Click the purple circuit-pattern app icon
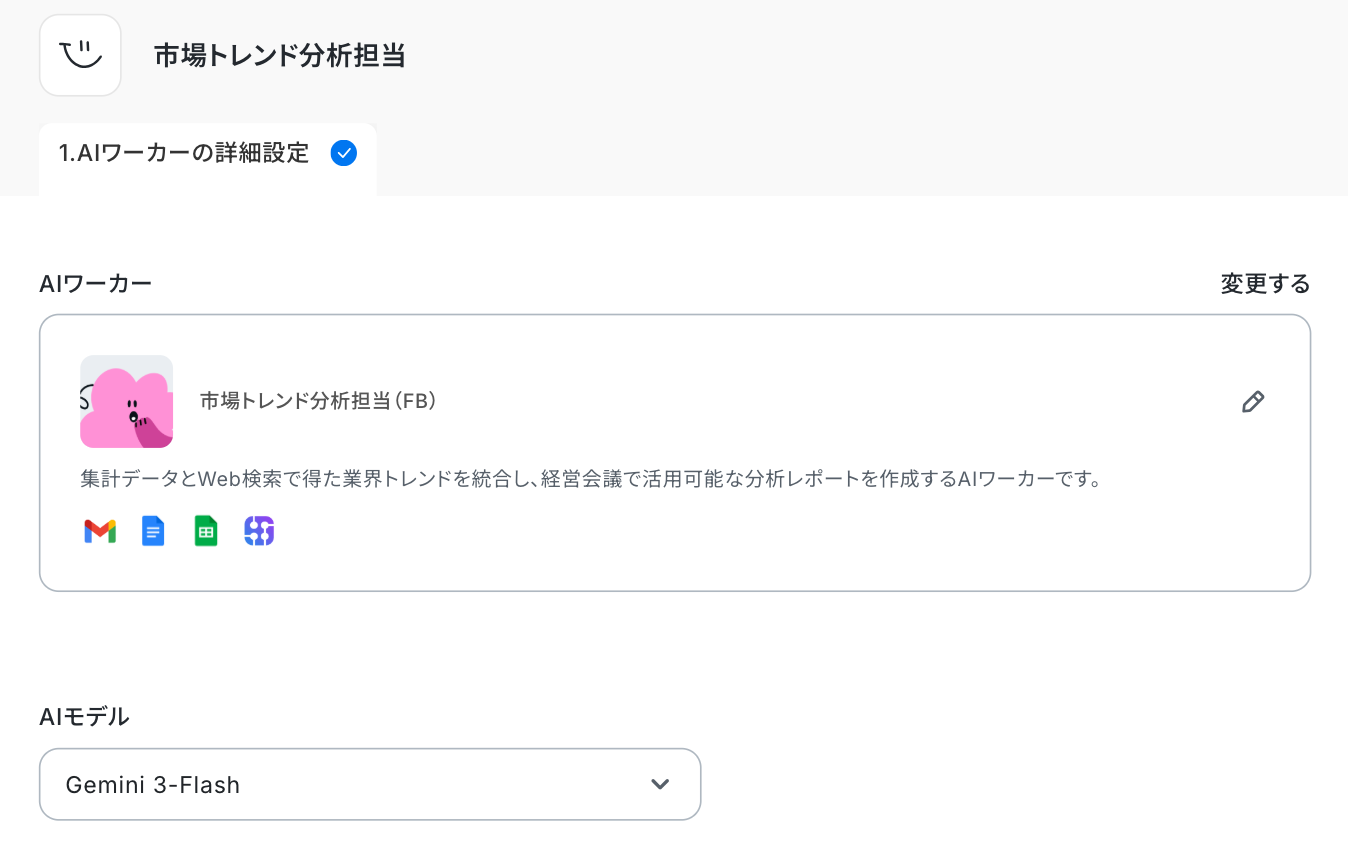1348x844 pixels. [x=259, y=531]
